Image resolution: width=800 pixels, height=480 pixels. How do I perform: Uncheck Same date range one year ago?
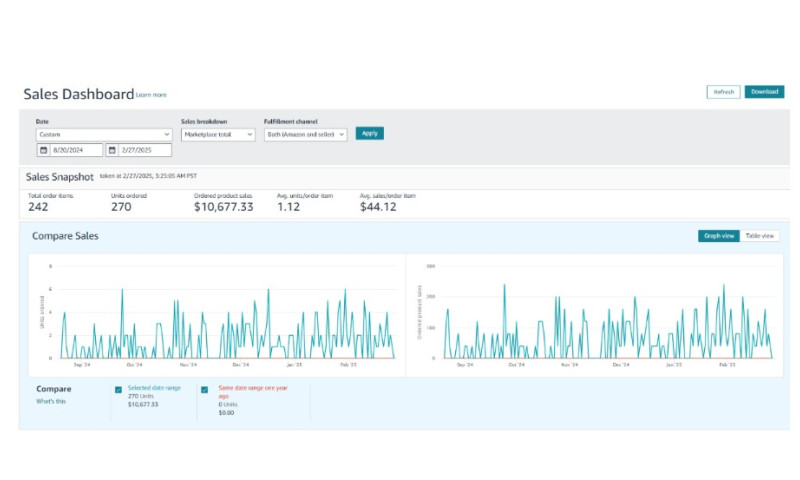point(205,390)
